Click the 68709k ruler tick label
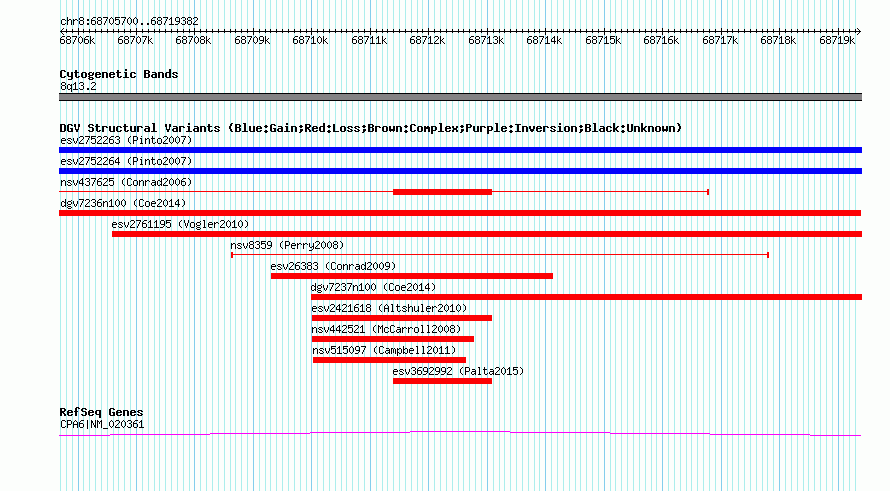 [x=252, y=40]
